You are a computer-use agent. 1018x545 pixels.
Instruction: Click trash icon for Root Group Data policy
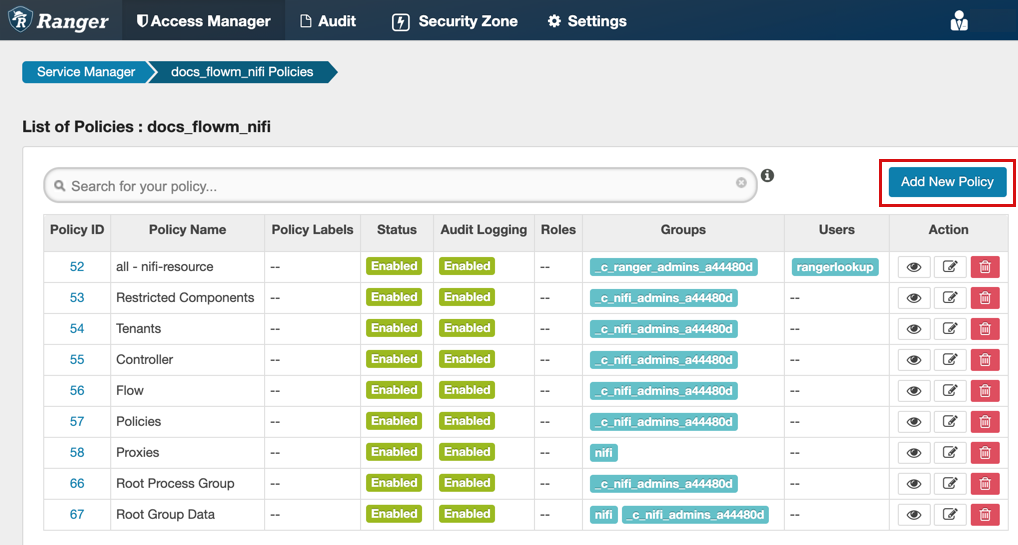click(984, 515)
